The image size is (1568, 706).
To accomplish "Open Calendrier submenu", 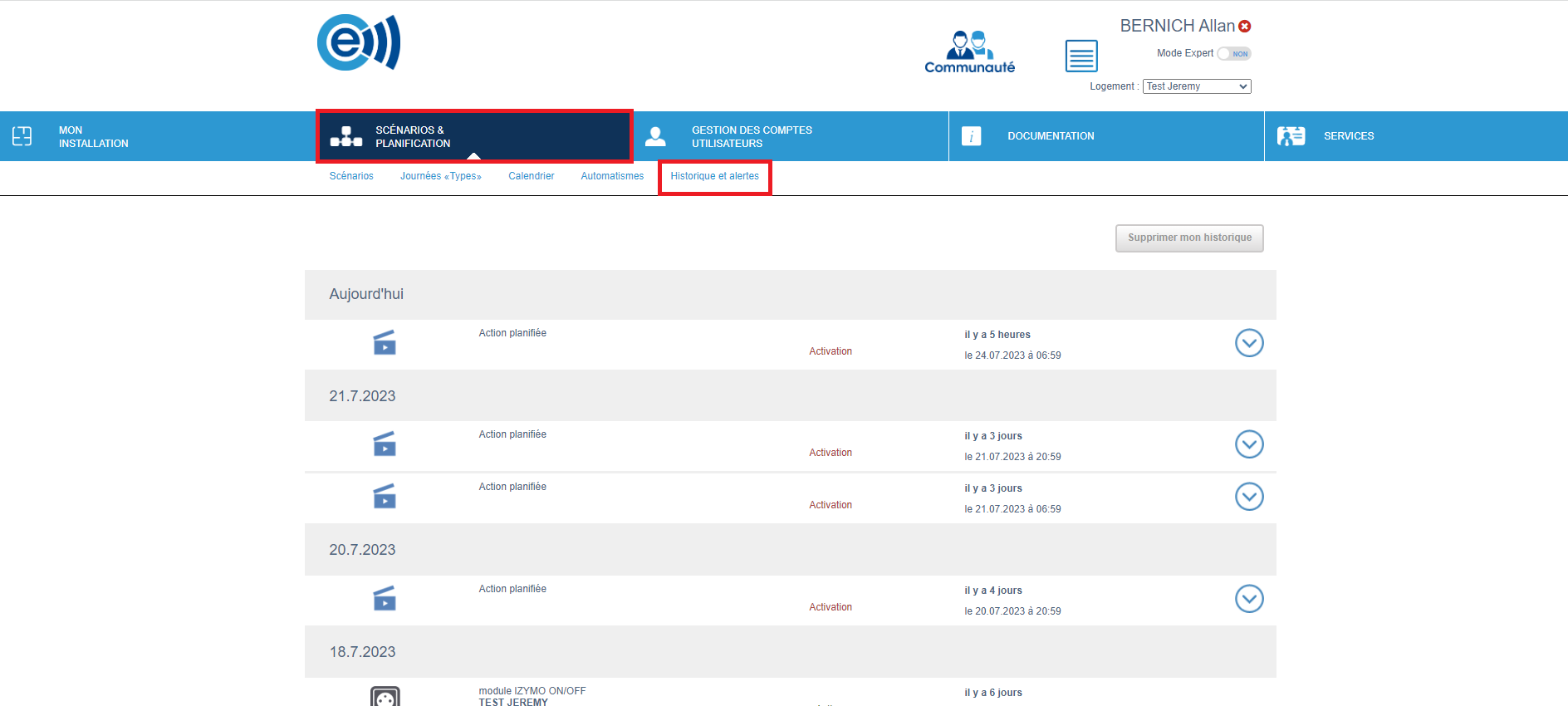I will (532, 176).
